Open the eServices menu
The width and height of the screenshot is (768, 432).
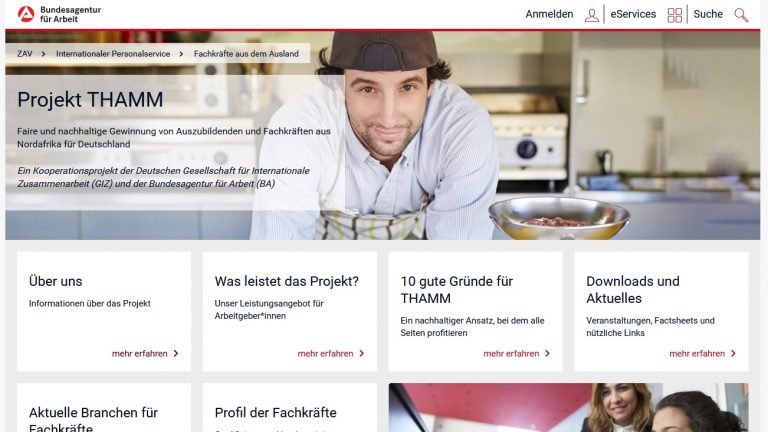tap(633, 14)
